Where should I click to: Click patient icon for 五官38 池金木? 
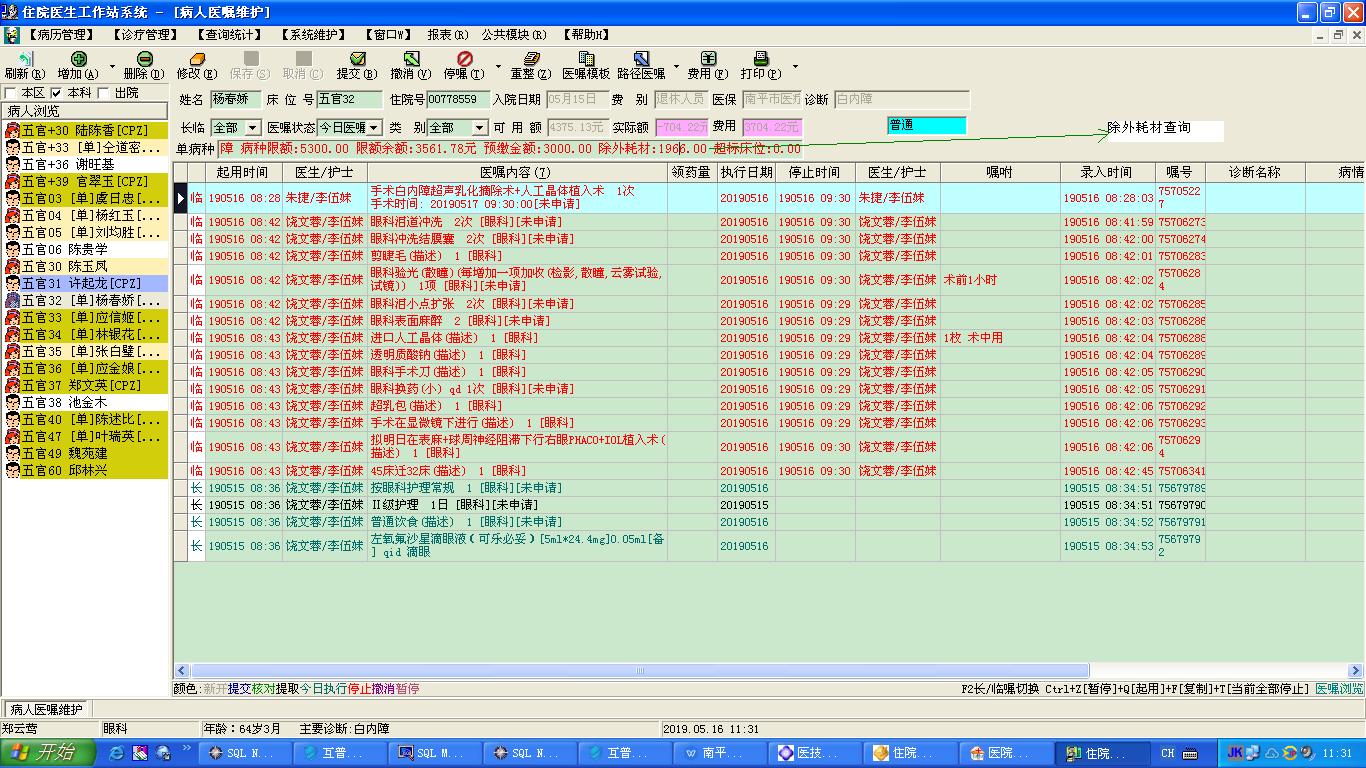tap(13, 402)
